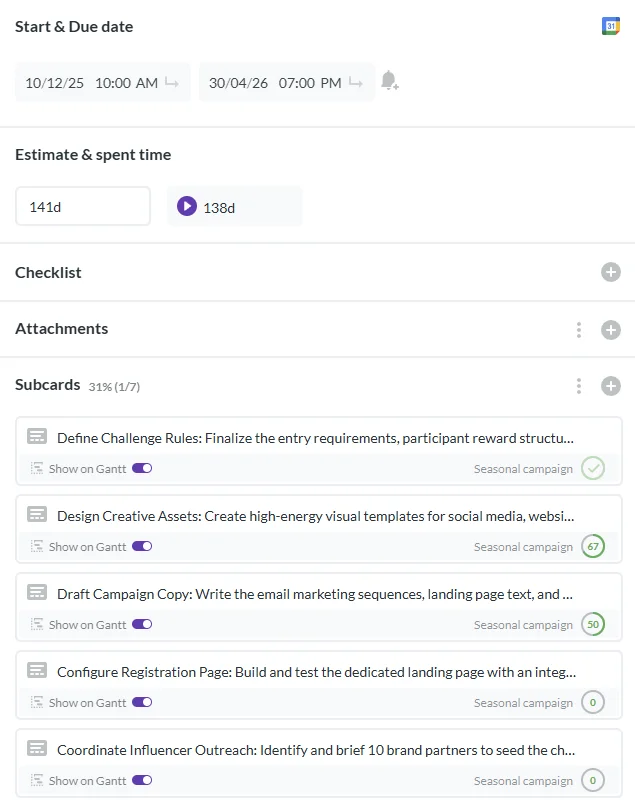
Task: Open the Google Calendar sync icon
Action: (610, 26)
